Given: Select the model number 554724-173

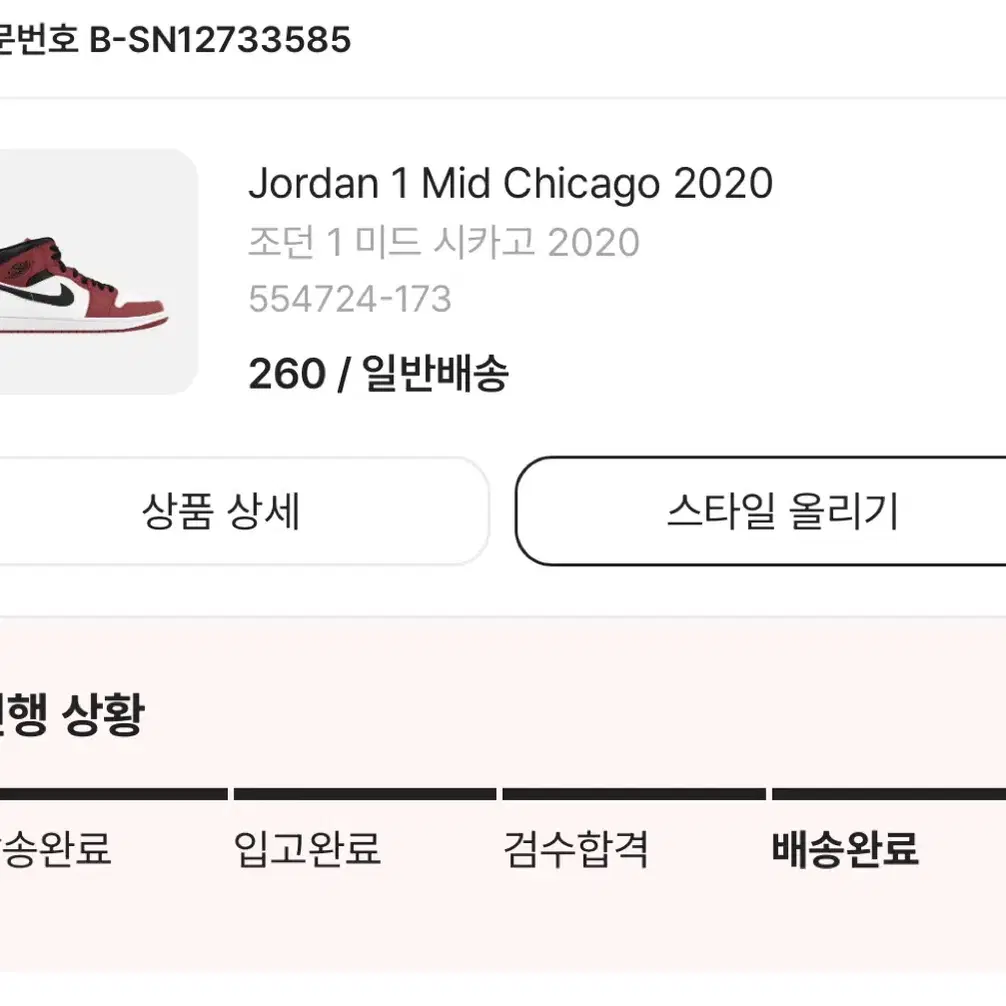Looking at the screenshot, I should (x=350, y=299).
